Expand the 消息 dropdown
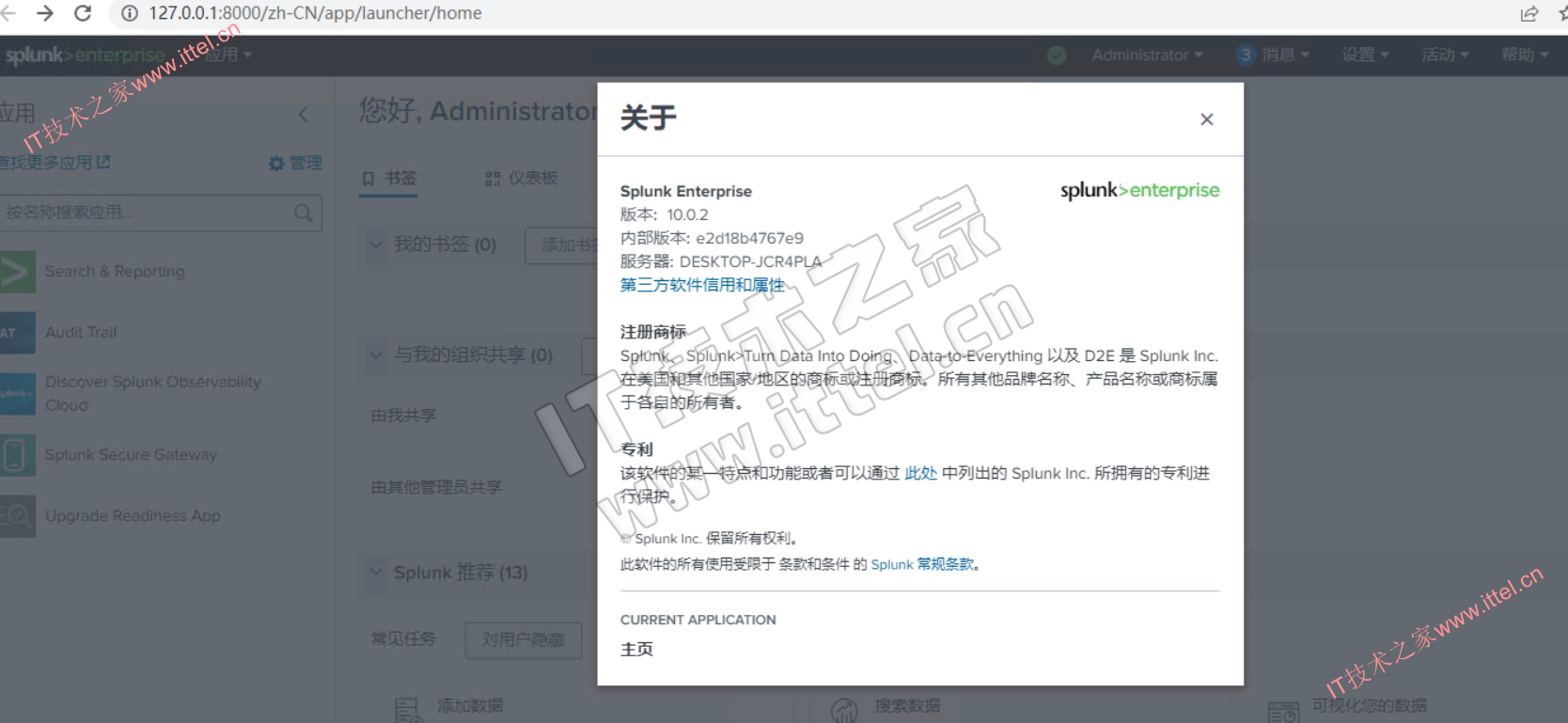This screenshot has width=1568, height=723. pos(1274,55)
